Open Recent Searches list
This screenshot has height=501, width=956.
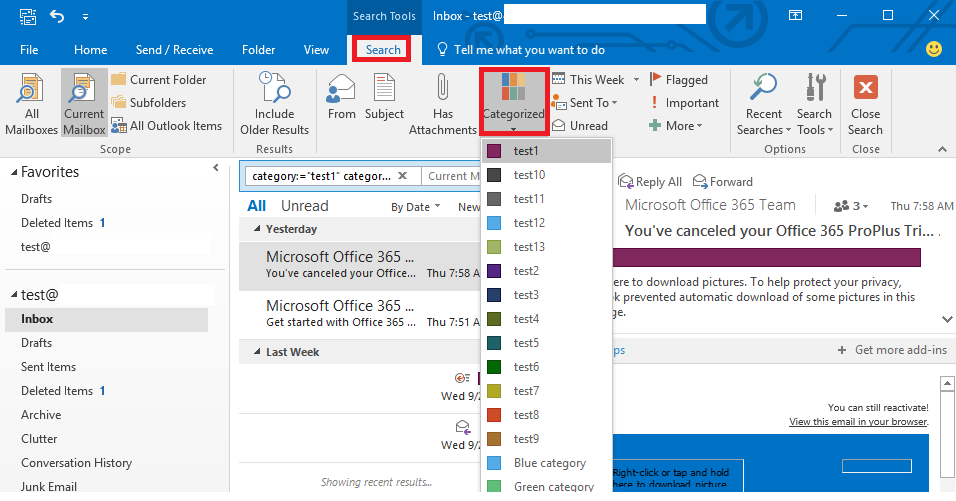[763, 102]
